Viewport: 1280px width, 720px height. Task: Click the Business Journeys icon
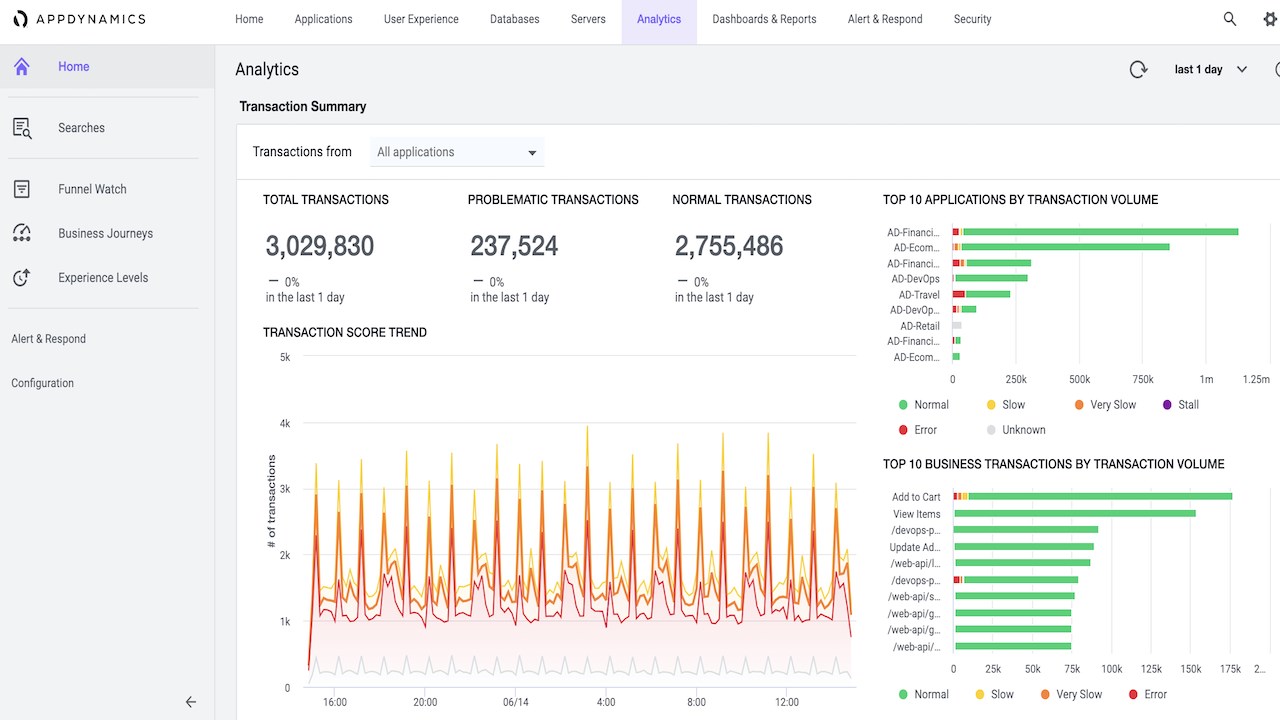(22, 233)
